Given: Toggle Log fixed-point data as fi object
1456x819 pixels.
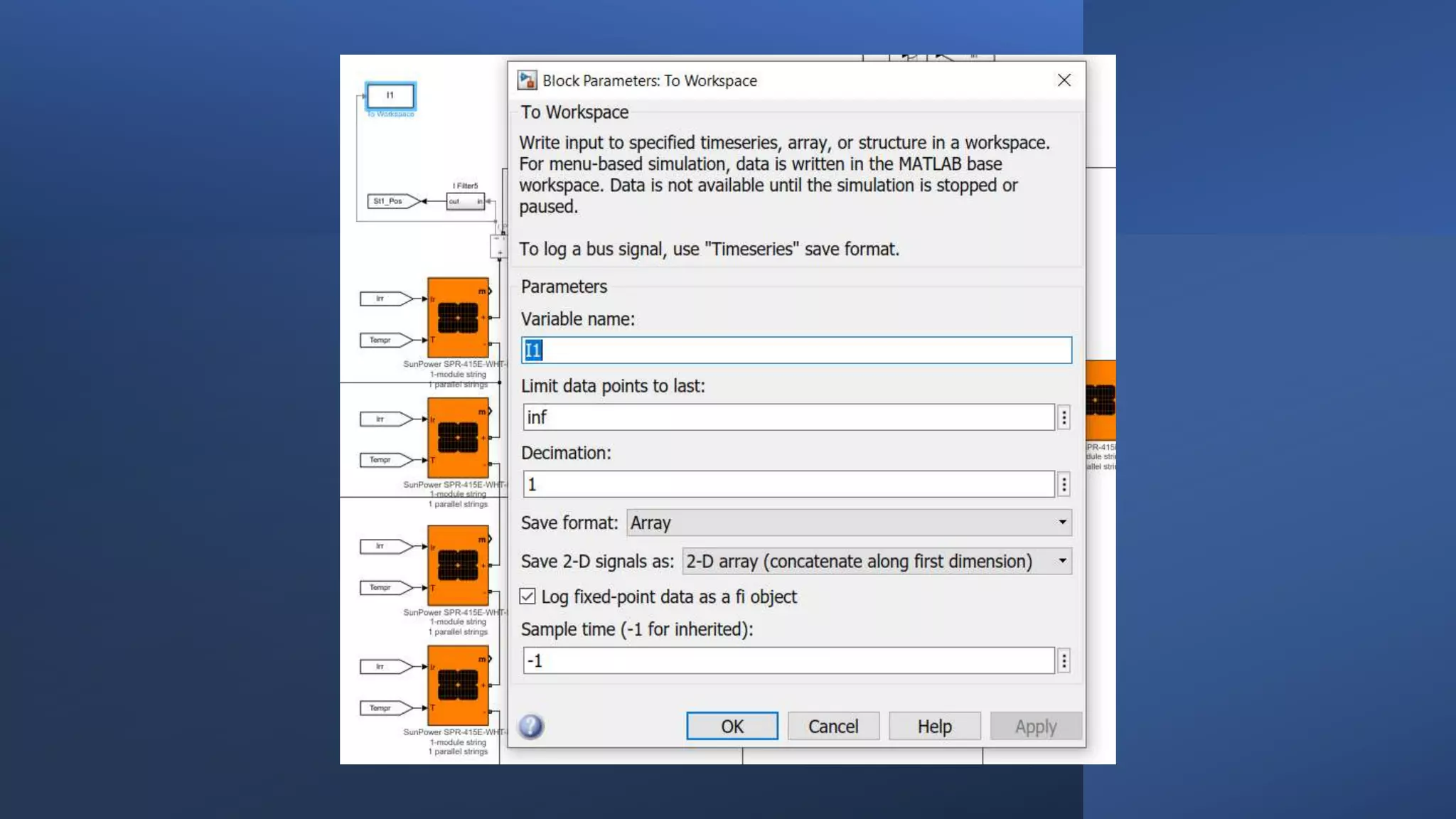Looking at the screenshot, I should click(x=528, y=596).
